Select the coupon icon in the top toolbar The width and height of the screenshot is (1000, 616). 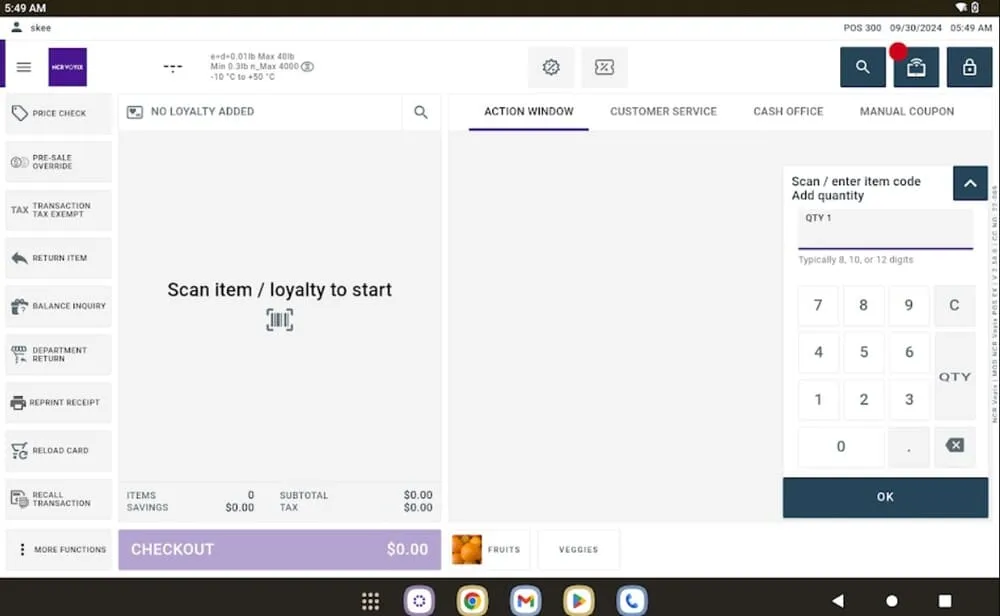coord(604,66)
